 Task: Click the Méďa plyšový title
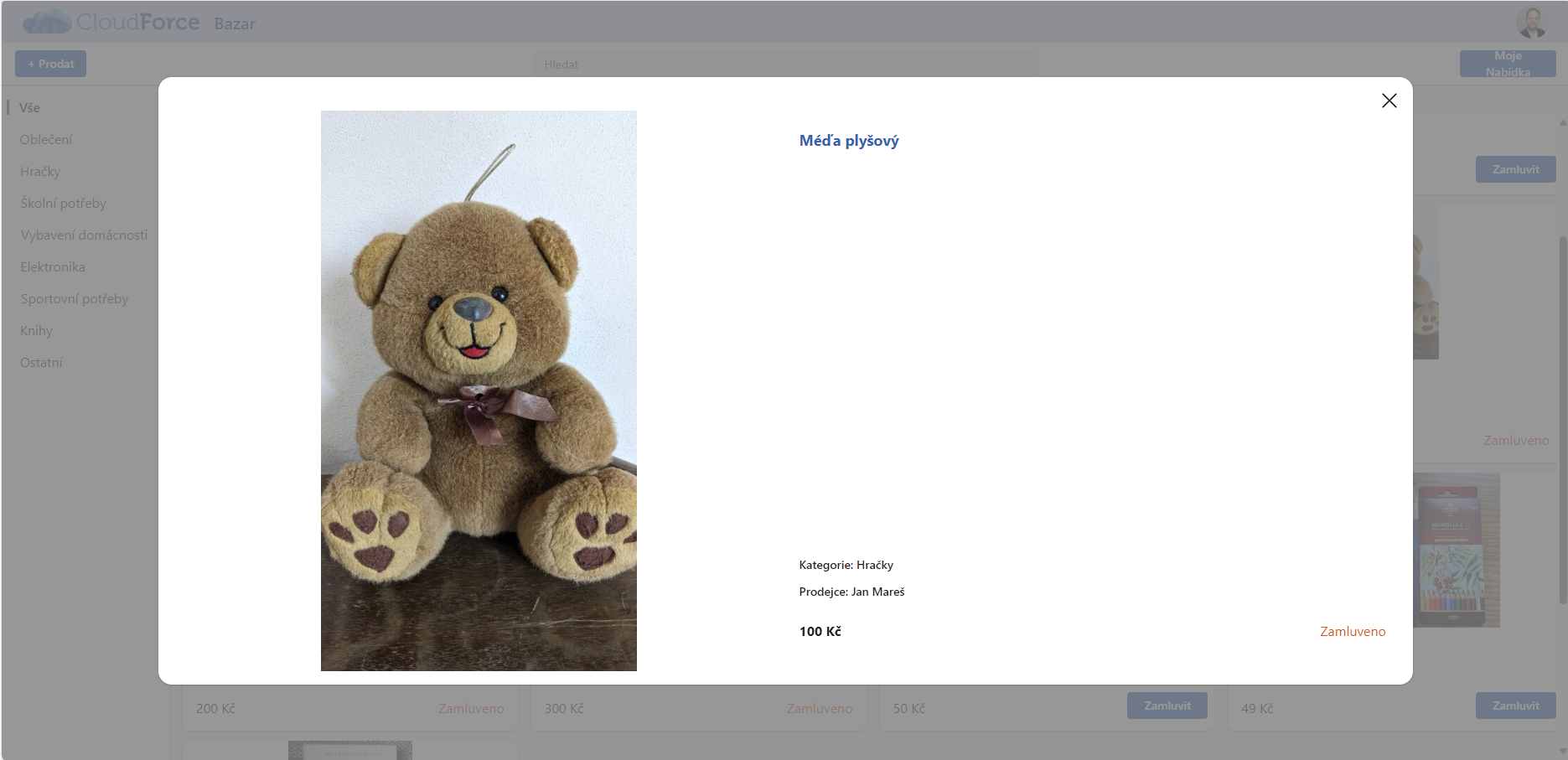(x=848, y=141)
